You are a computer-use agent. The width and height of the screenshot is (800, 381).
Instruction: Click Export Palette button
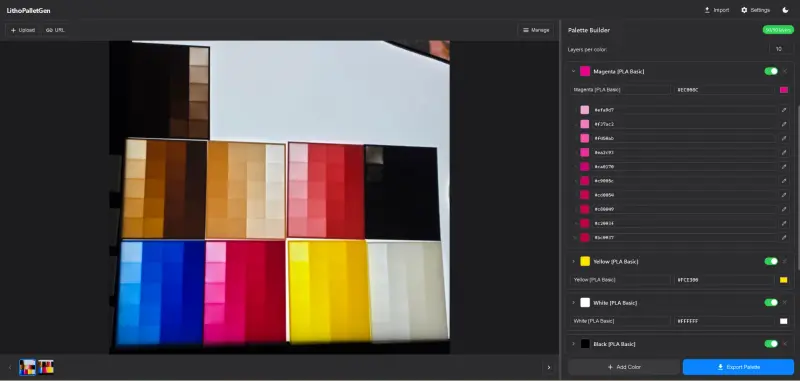click(x=738, y=367)
